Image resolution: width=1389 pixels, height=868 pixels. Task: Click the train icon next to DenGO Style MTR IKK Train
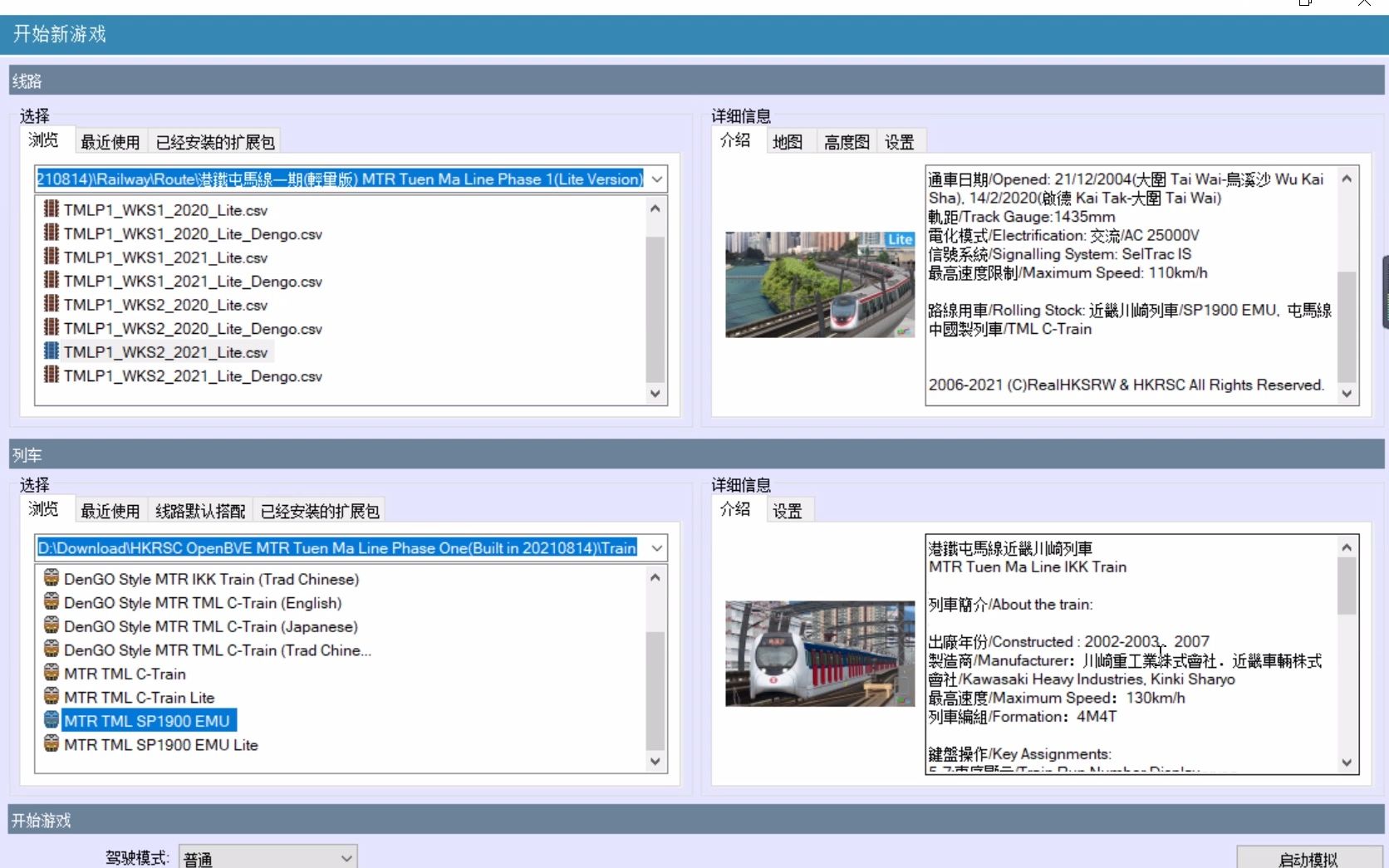pyautogui.click(x=51, y=579)
